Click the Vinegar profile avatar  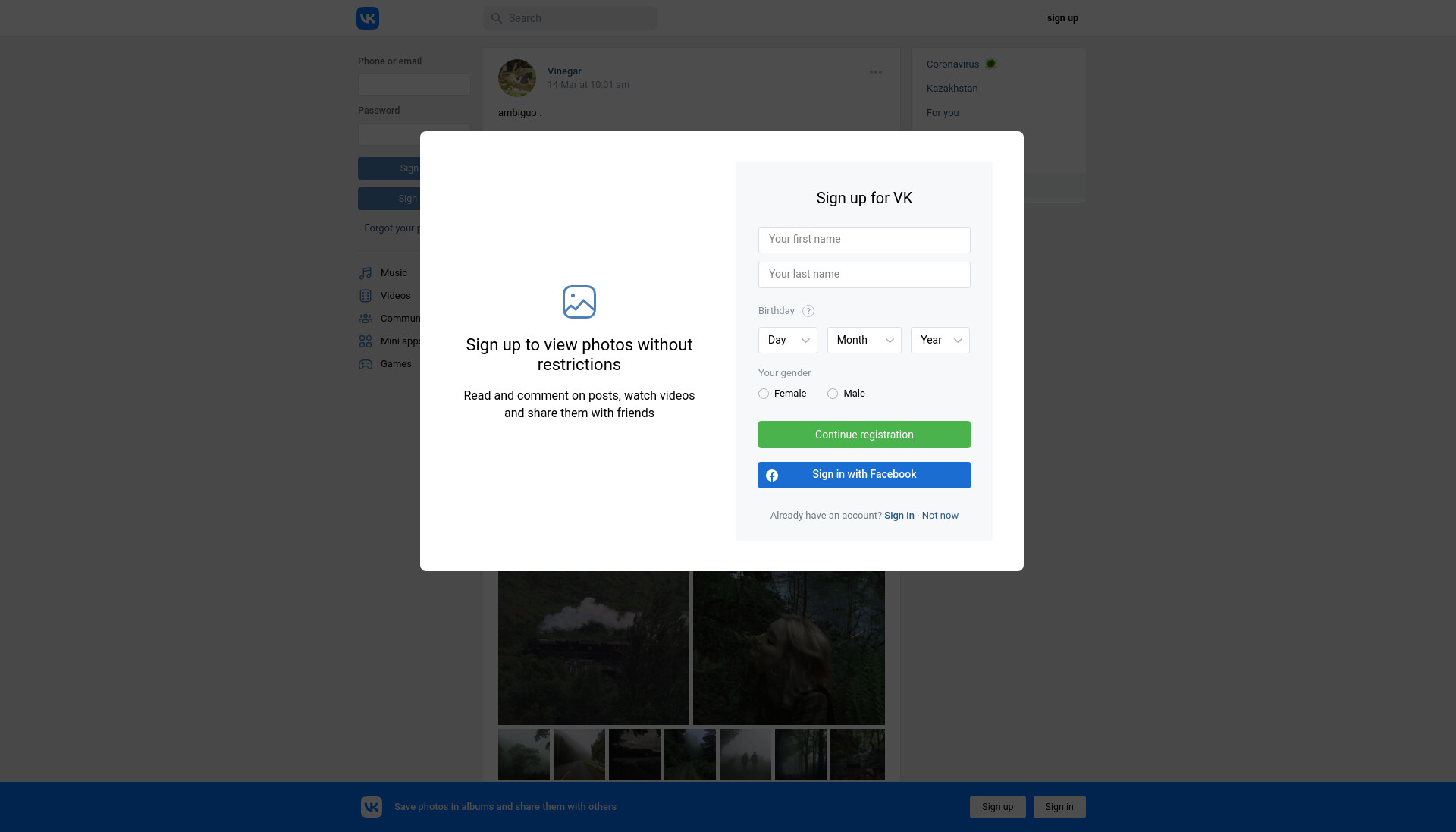coord(517,78)
